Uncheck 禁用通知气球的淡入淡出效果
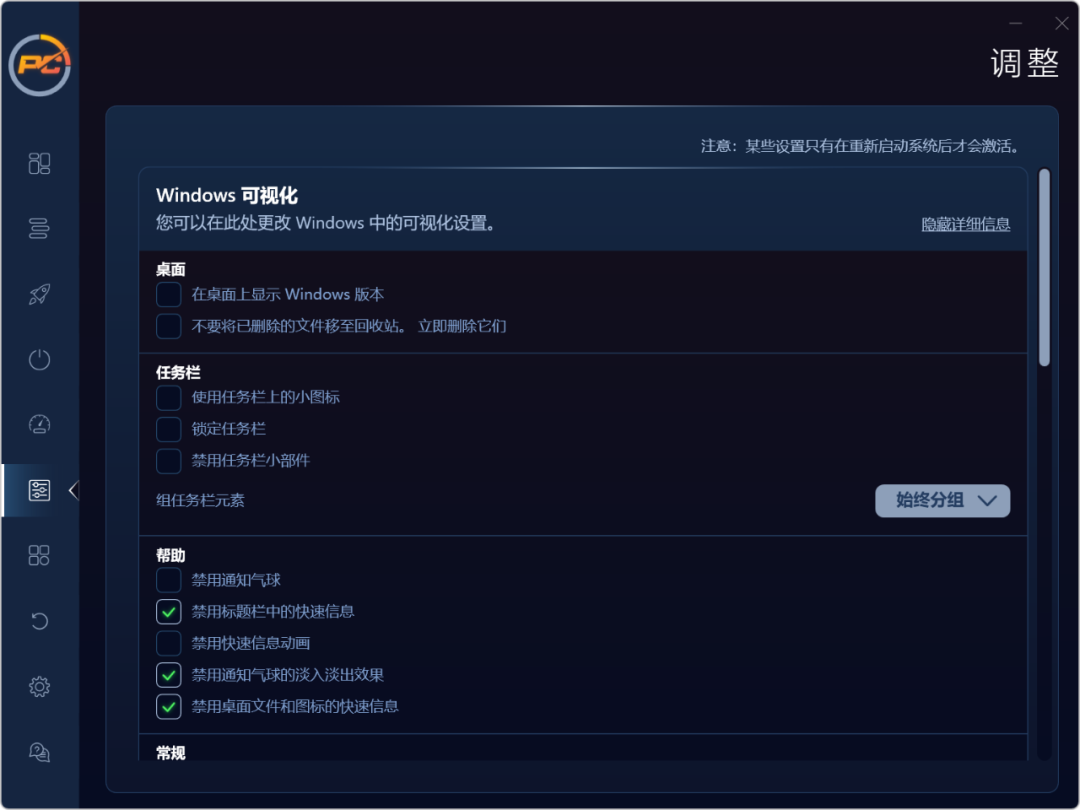This screenshot has height=810, width=1080. [x=169, y=675]
